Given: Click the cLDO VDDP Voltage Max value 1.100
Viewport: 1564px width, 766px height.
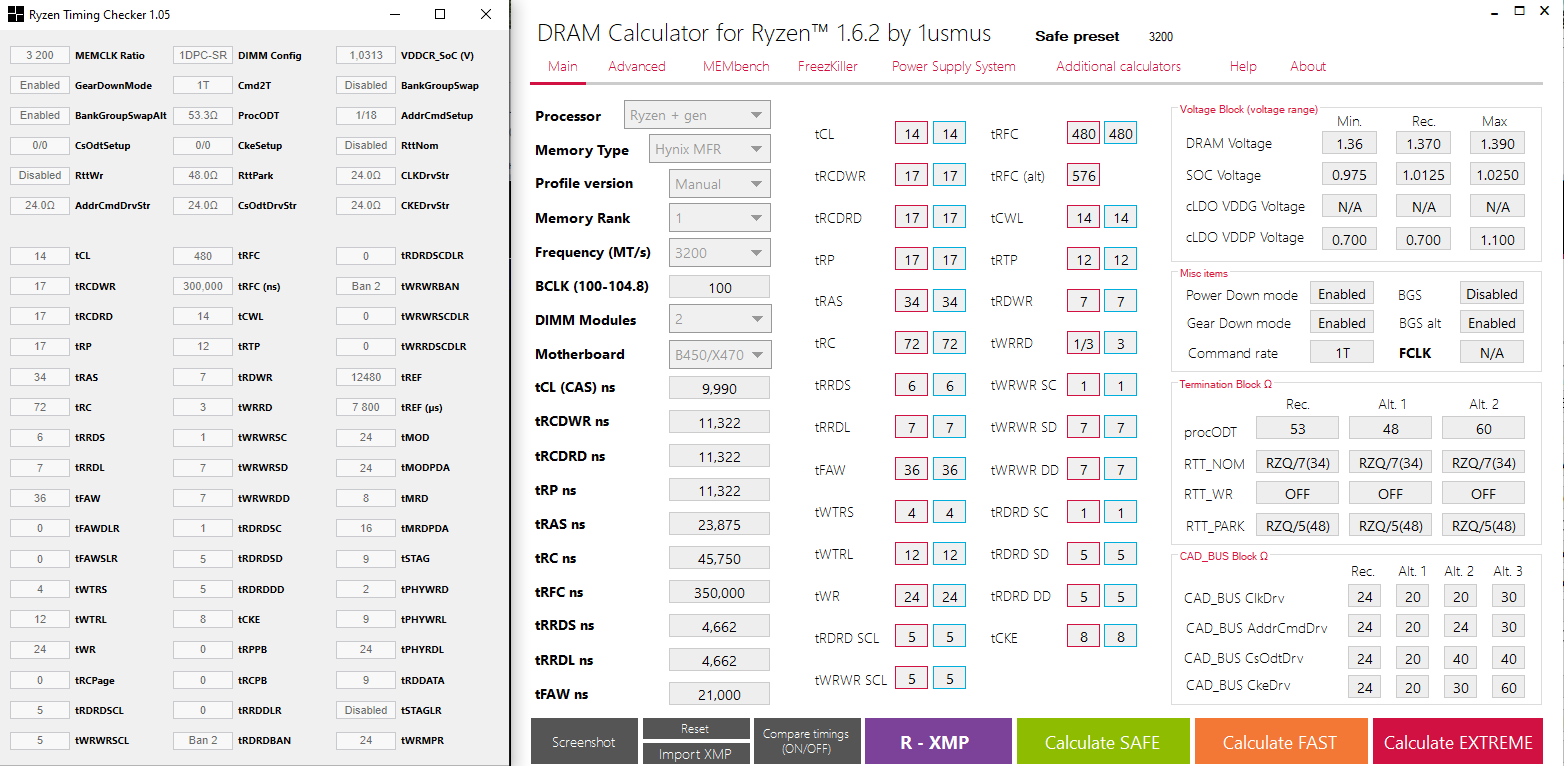Looking at the screenshot, I should tap(1497, 238).
